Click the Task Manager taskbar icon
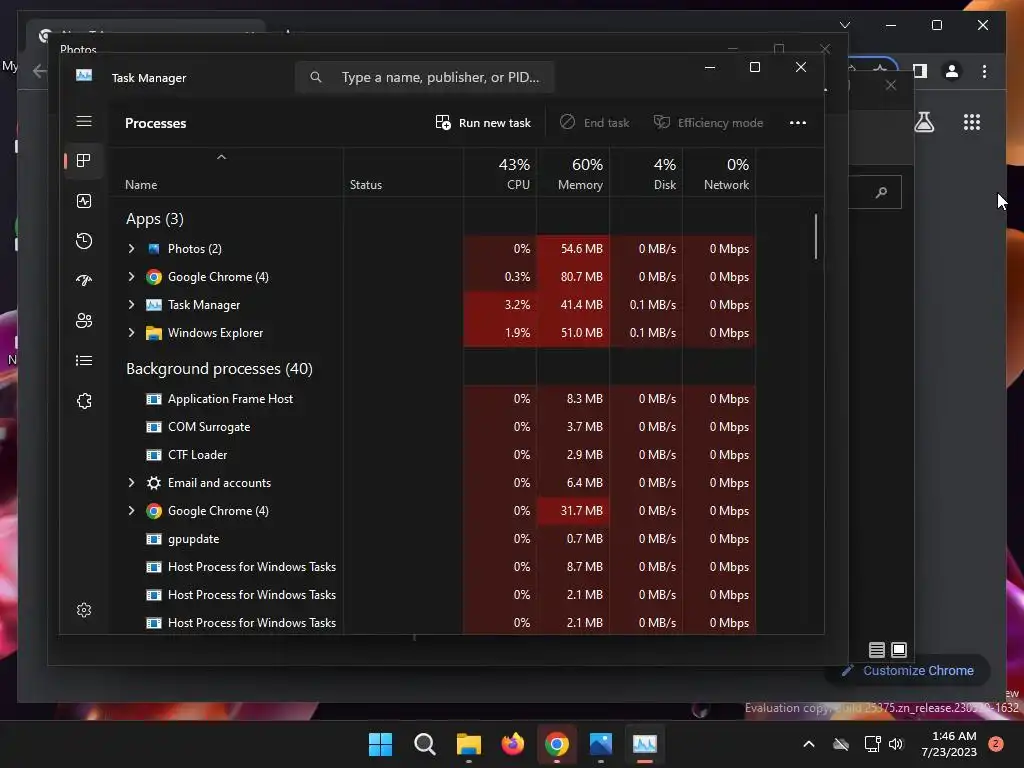Viewport: 1024px width, 768px height. pos(645,744)
